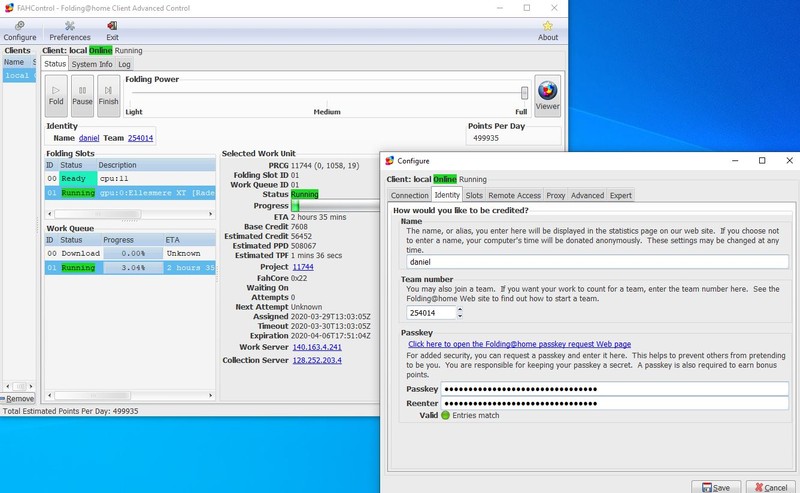The image size is (800, 493).
Task: Open Project 11744 link
Action: pyautogui.click(x=303, y=267)
